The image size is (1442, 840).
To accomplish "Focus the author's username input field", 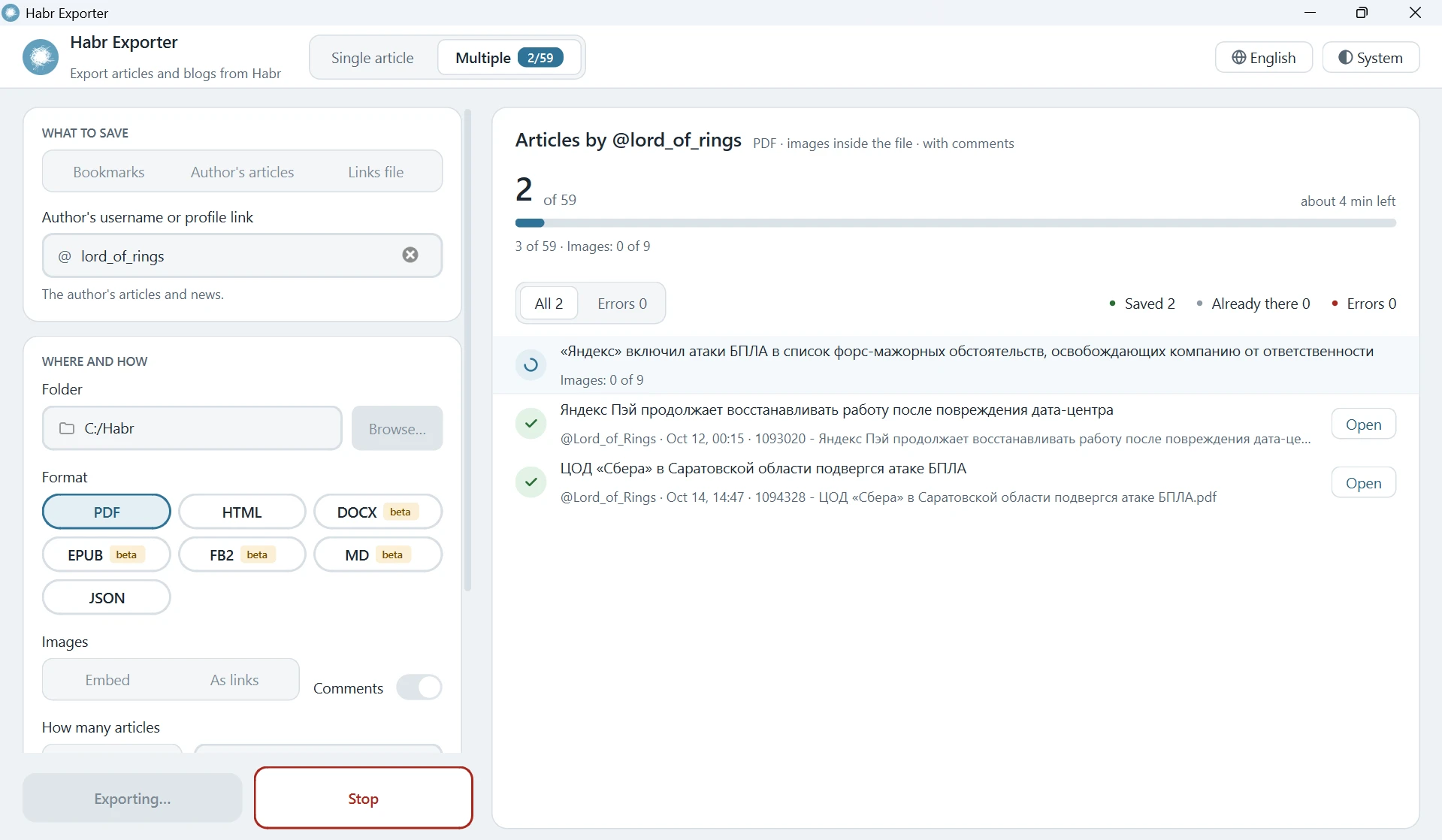I will (242, 256).
